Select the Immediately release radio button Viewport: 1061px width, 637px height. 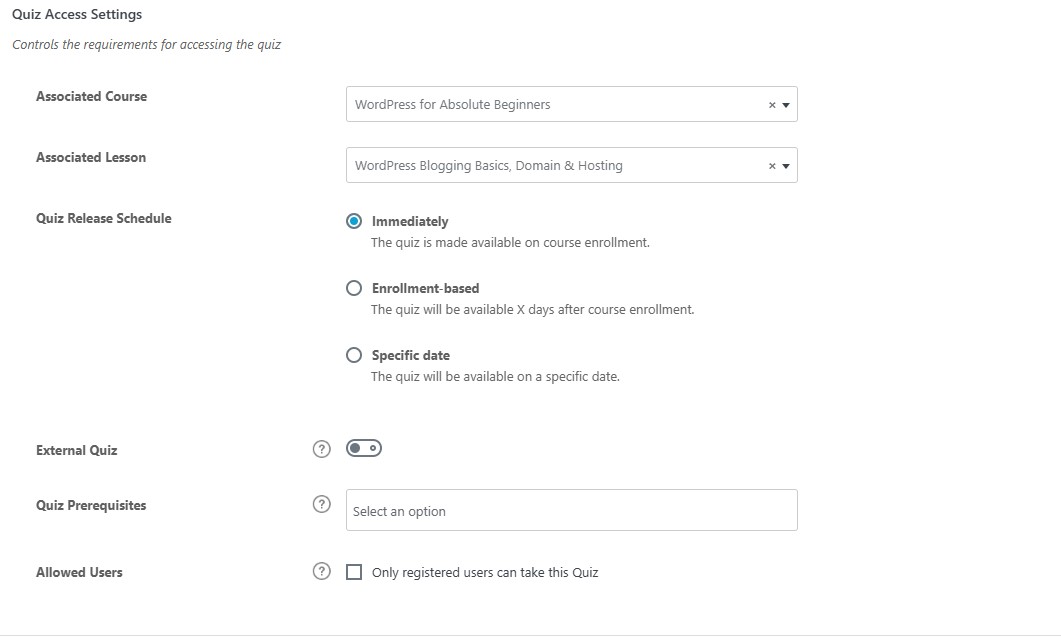click(354, 221)
